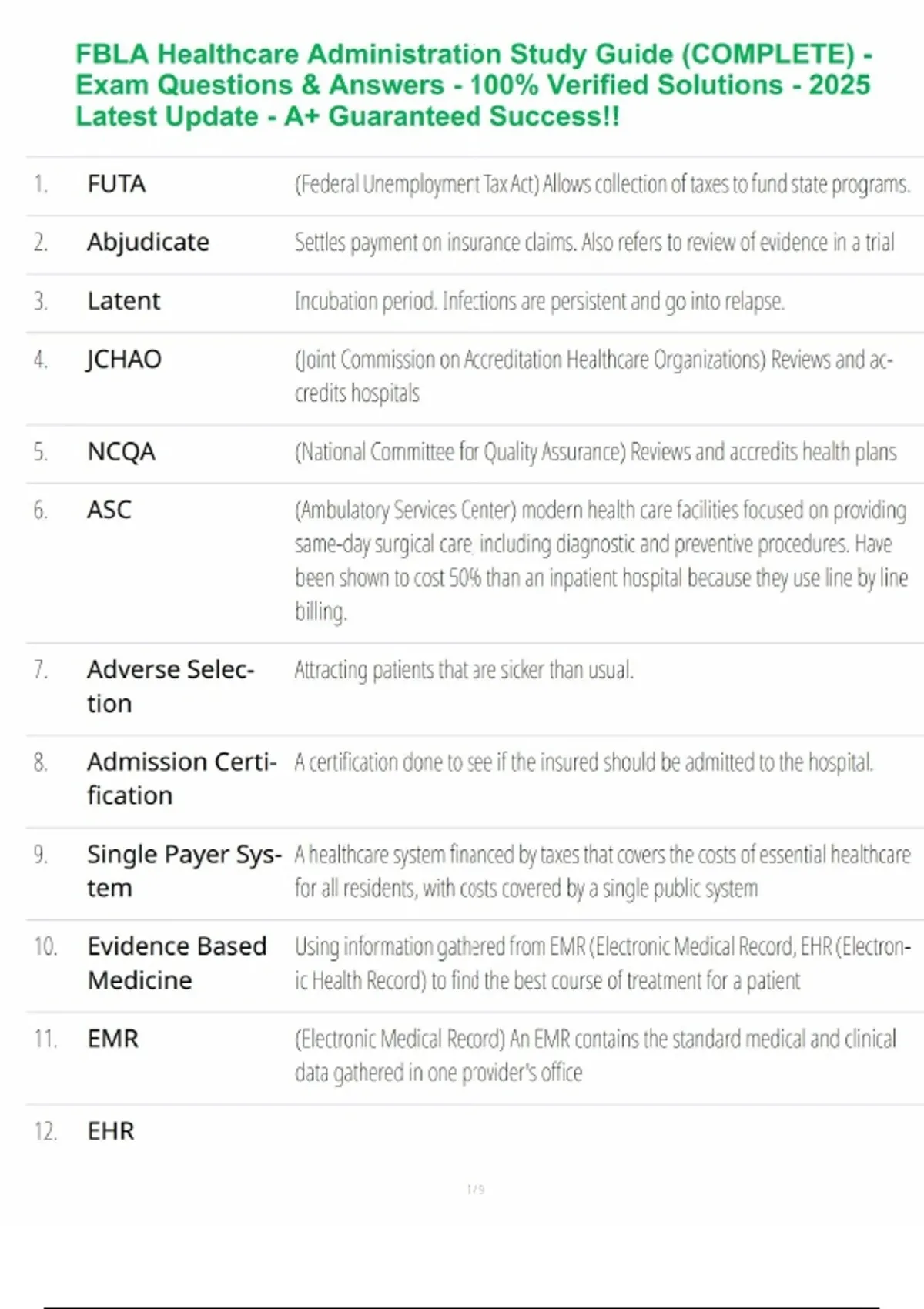Image resolution: width=924 pixels, height=1309 pixels.
Task: Click the Incubation period definition text
Action: tap(539, 301)
